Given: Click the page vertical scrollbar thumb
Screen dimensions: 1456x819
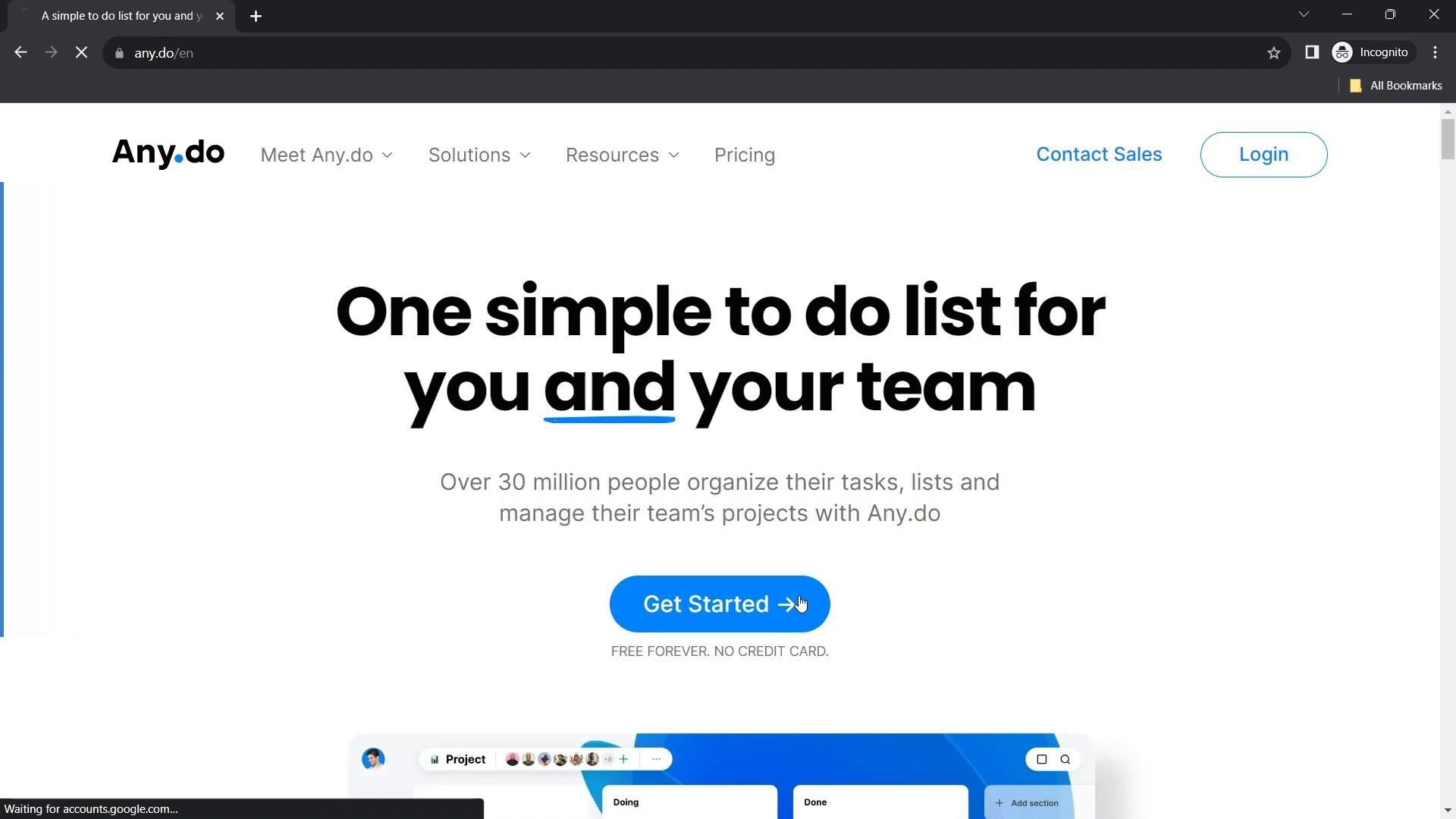Looking at the screenshot, I should click(1448, 139).
